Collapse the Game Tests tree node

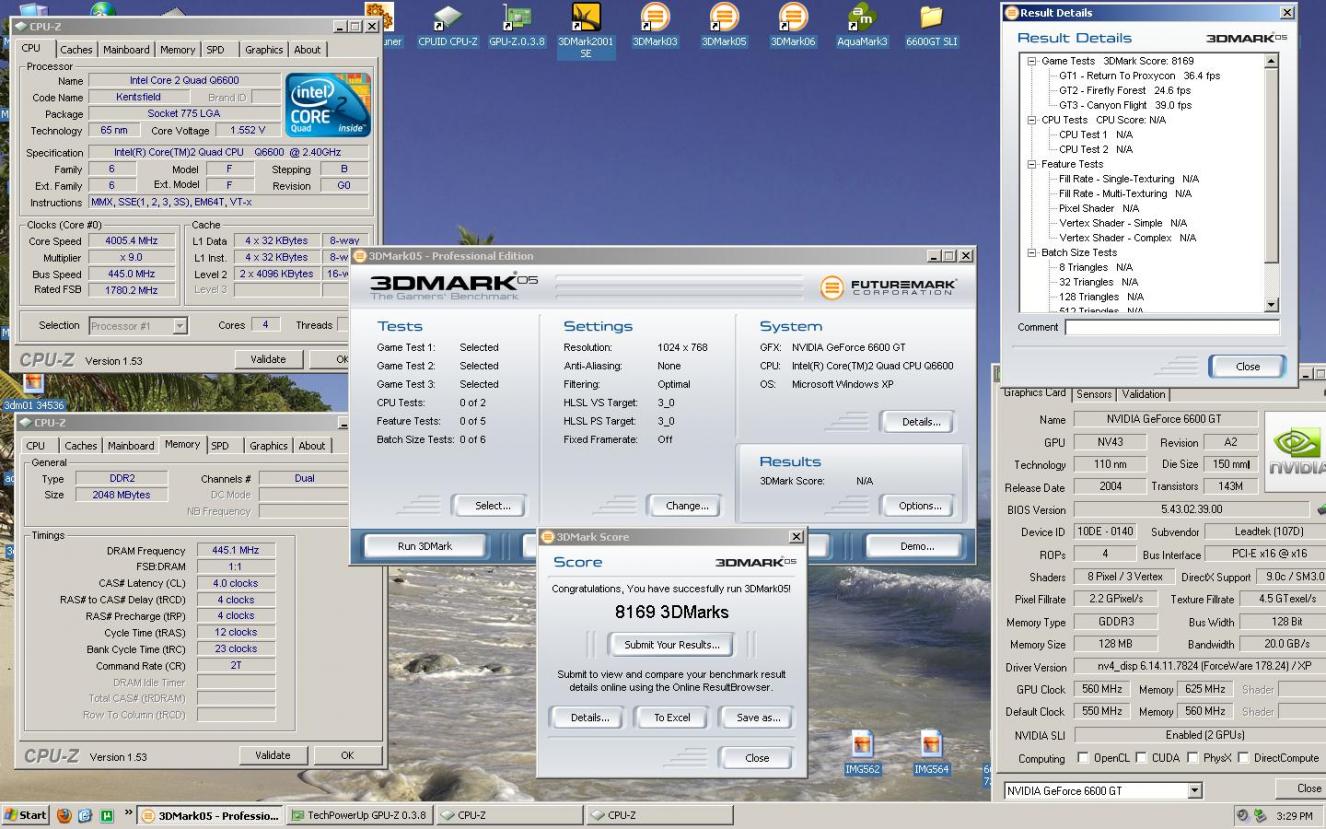click(1033, 61)
